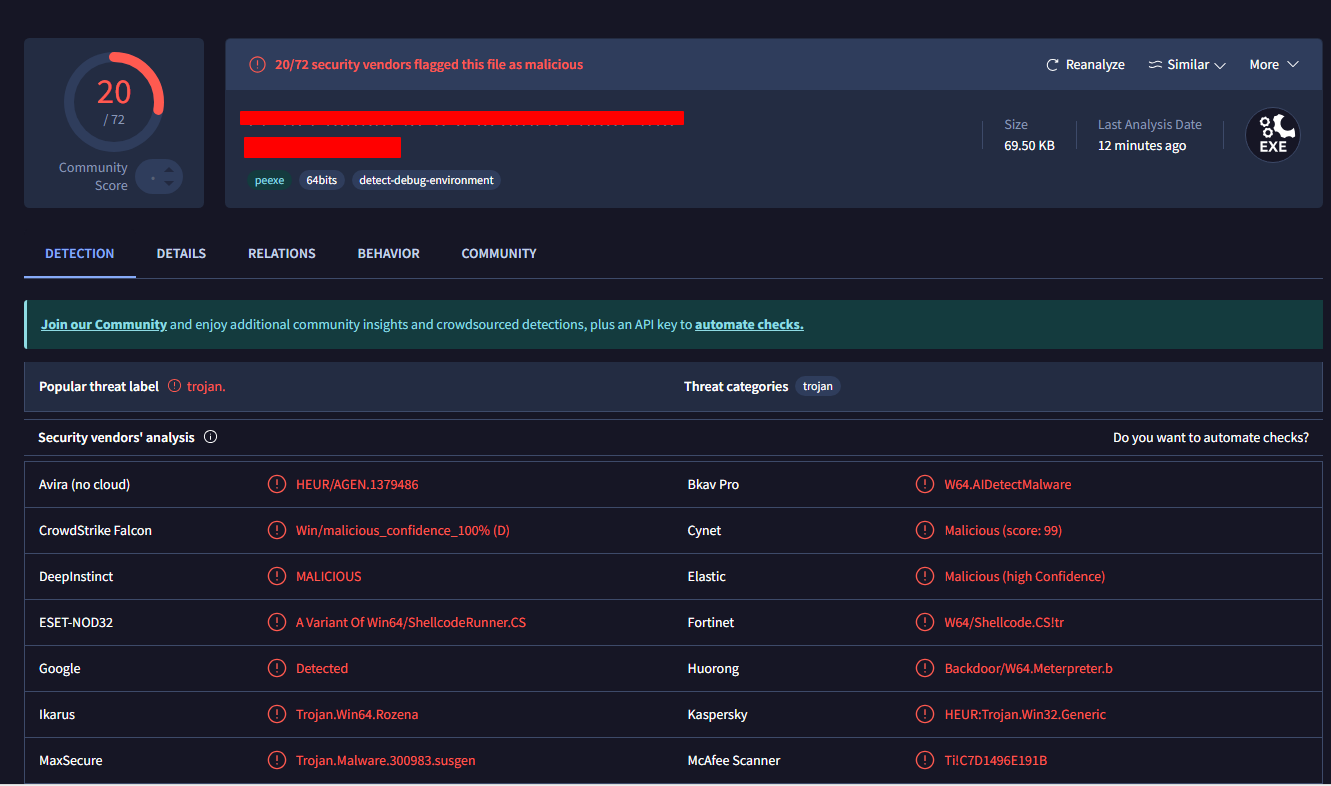Click Win/malicious_confidence_100% (D) result
Viewport: 1331px width, 786px height.
pyautogui.click(x=403, y=530)
